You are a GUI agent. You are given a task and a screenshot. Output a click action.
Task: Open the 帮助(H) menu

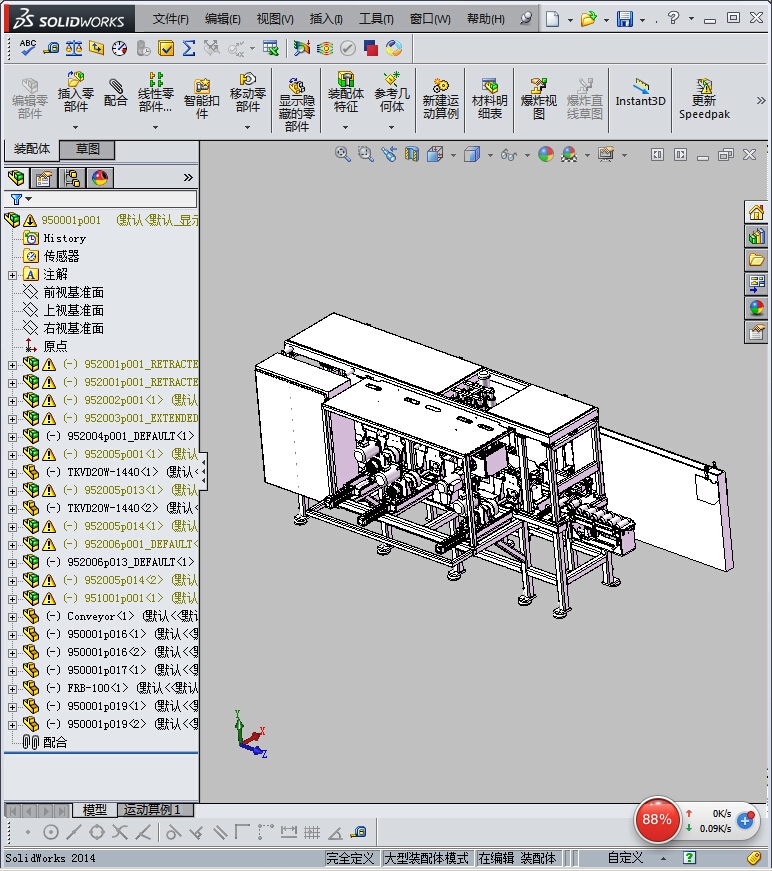point(485,19)
